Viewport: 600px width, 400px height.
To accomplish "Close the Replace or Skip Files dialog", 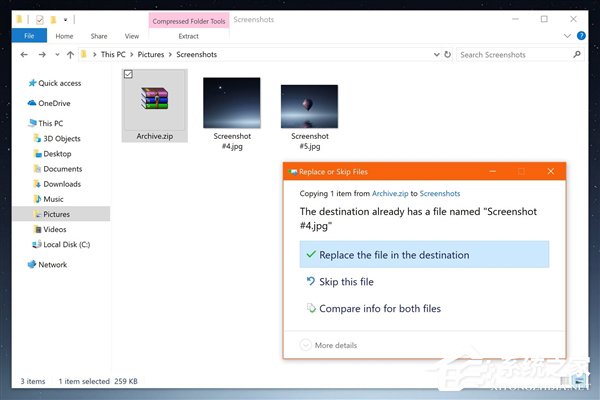I will click(x=550, y=171).
